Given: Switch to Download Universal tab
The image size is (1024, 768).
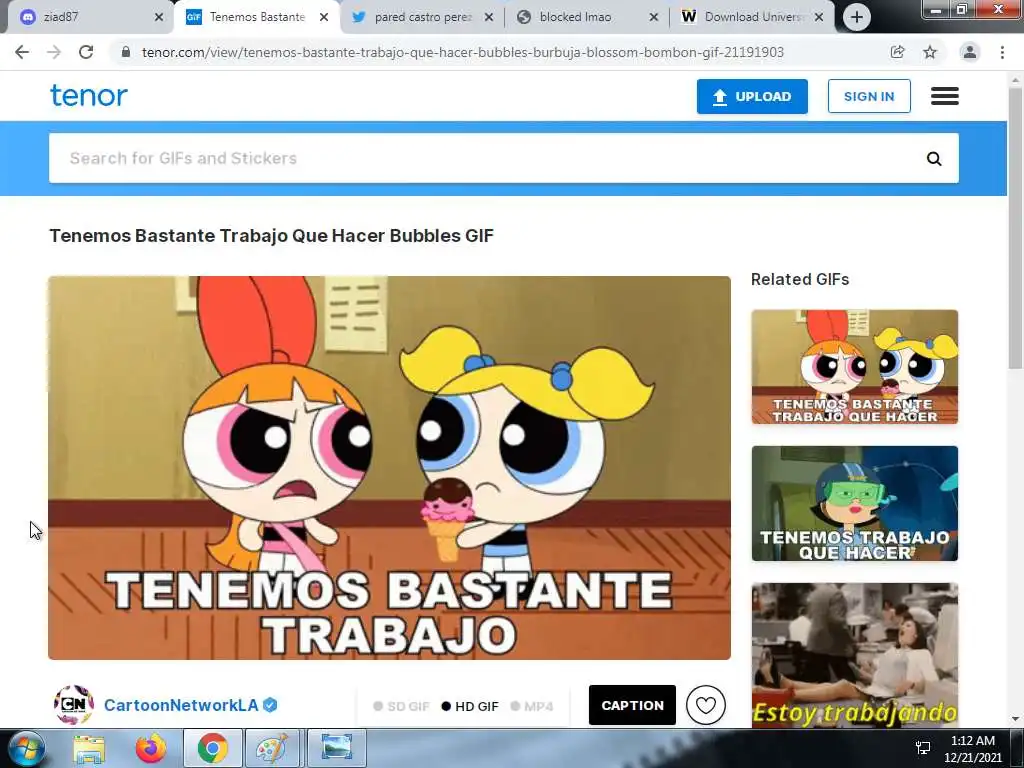Looking at the screenshot, I should [x=751, y=18].
